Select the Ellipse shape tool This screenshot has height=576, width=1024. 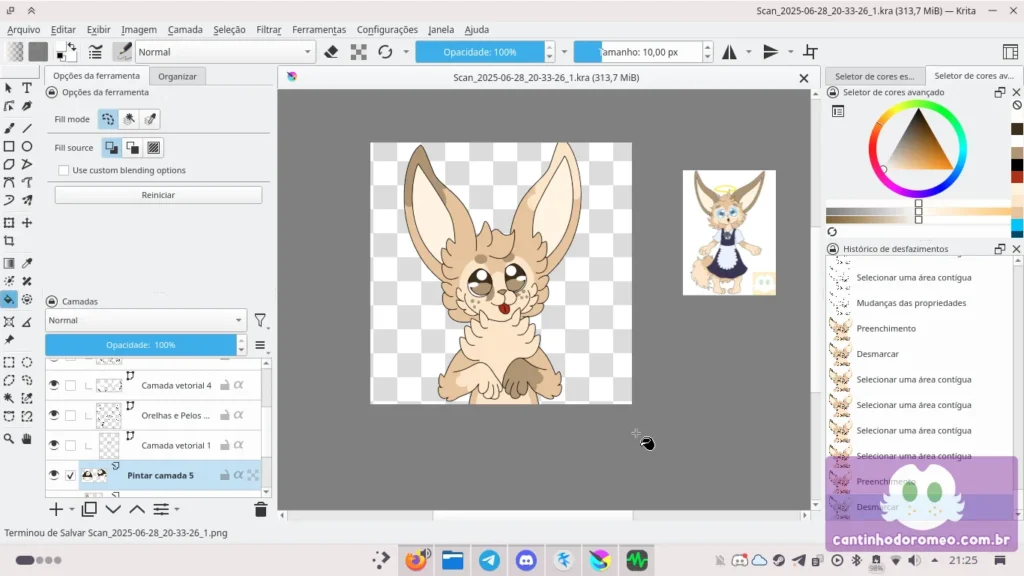click(x=27, y=146)
